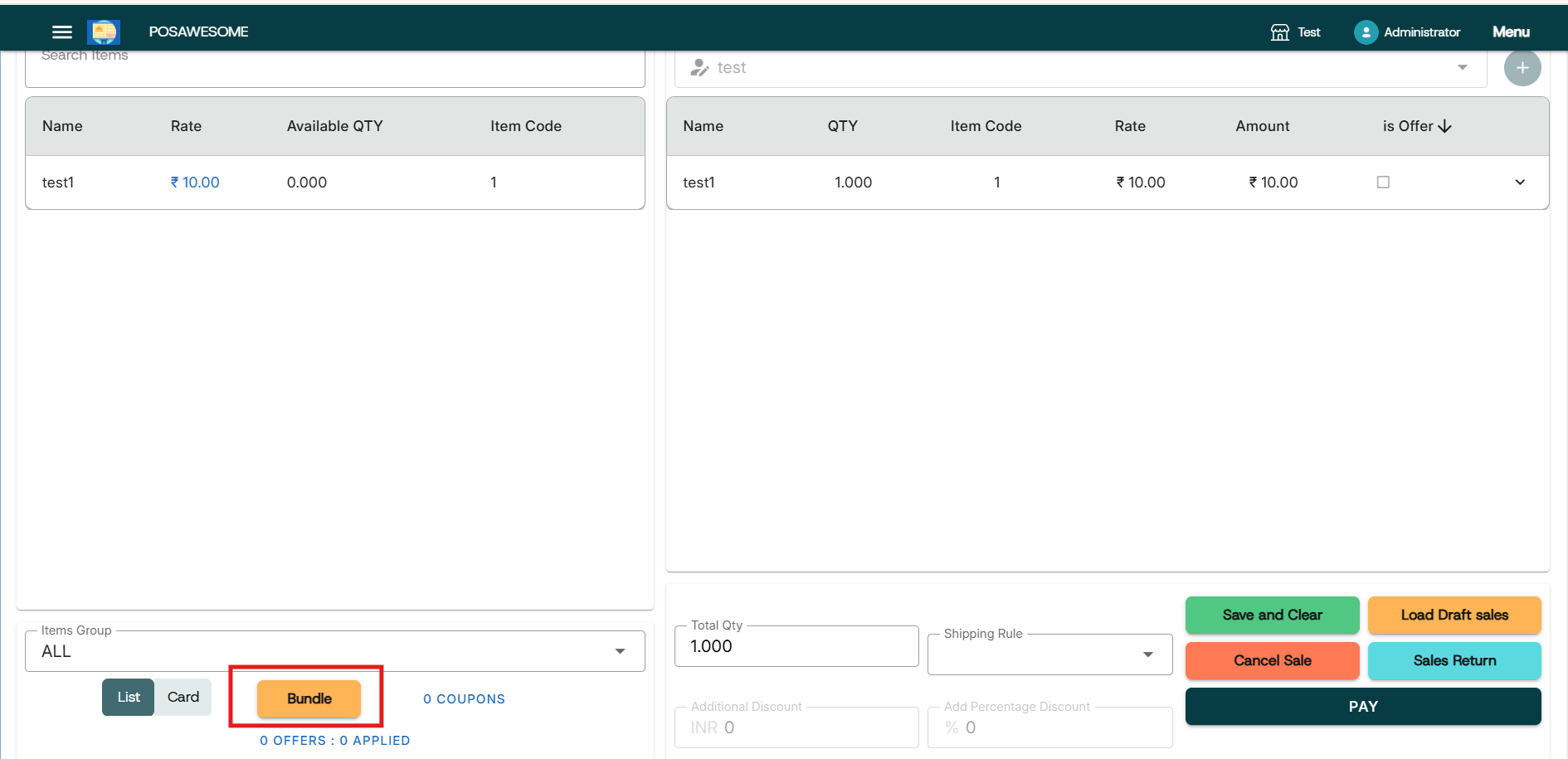Click the items list Item Code header

click(525, 126)
